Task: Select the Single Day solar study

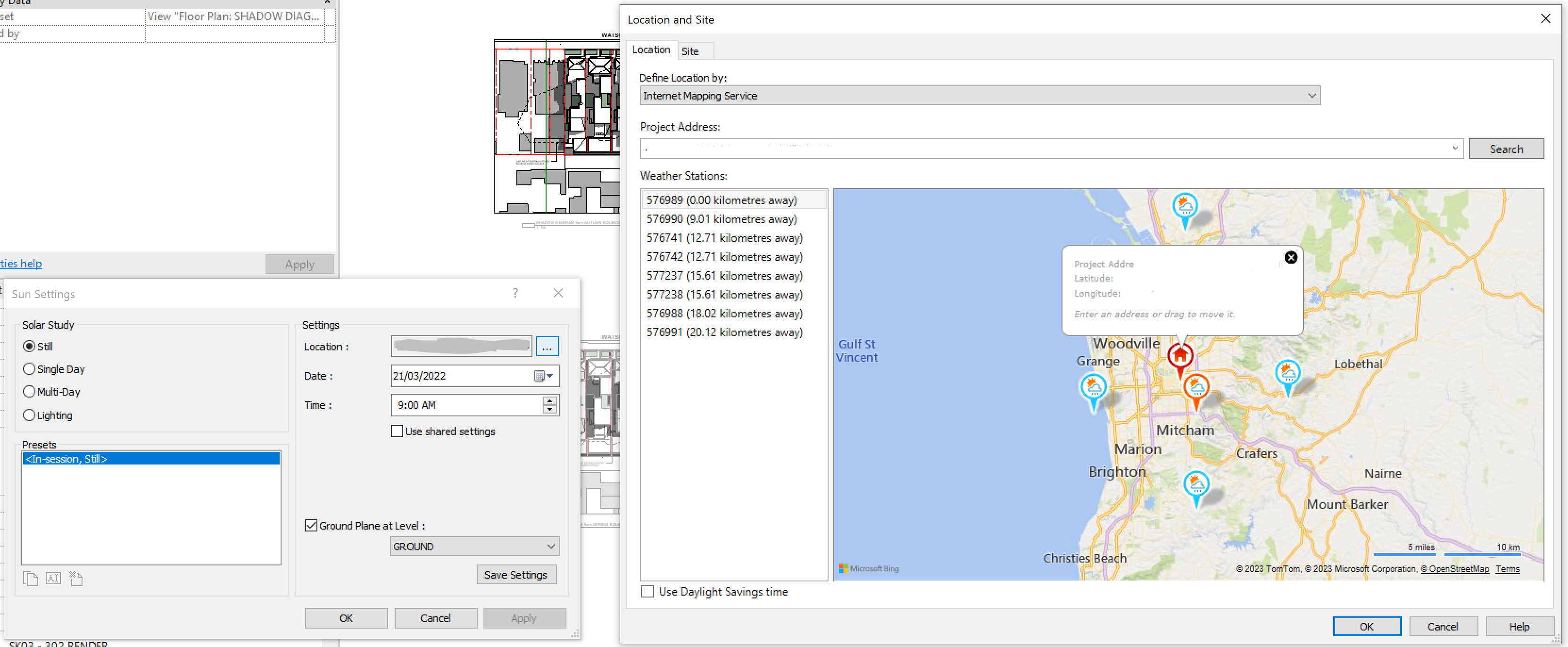Action: 29,369
